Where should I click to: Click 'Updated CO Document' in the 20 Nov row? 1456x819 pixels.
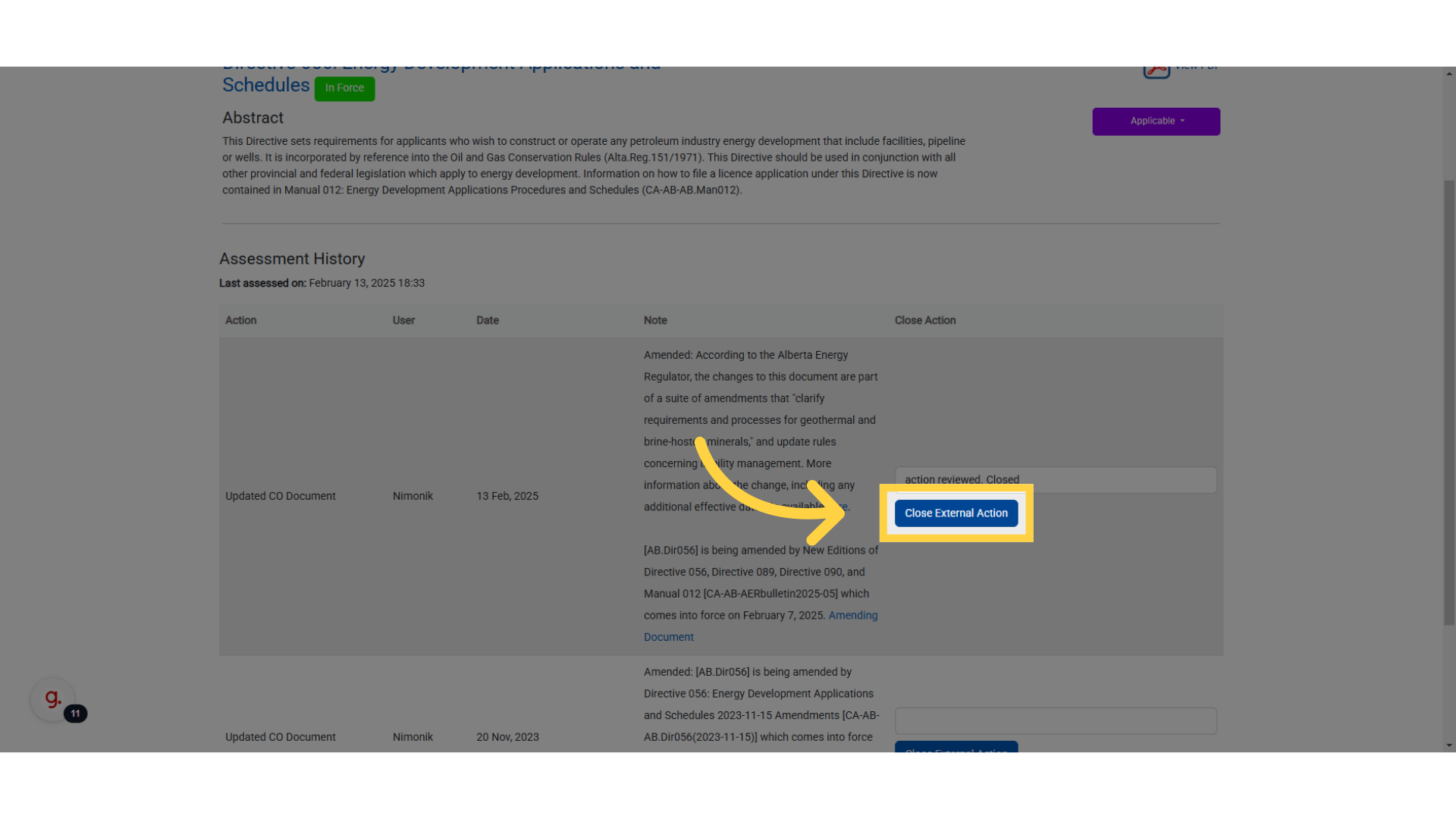pos(281,737)
